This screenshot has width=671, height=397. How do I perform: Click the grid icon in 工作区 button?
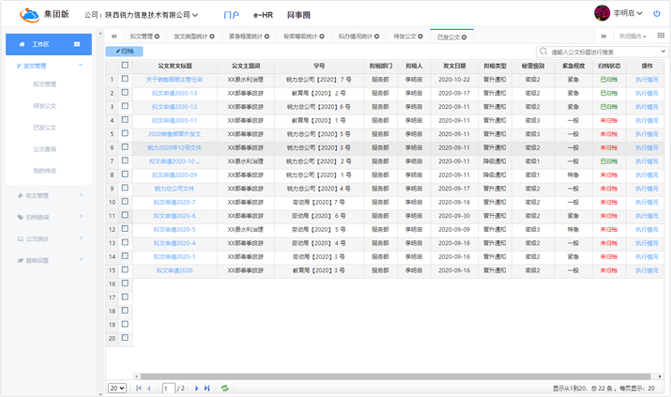click(x=77, y=44)
